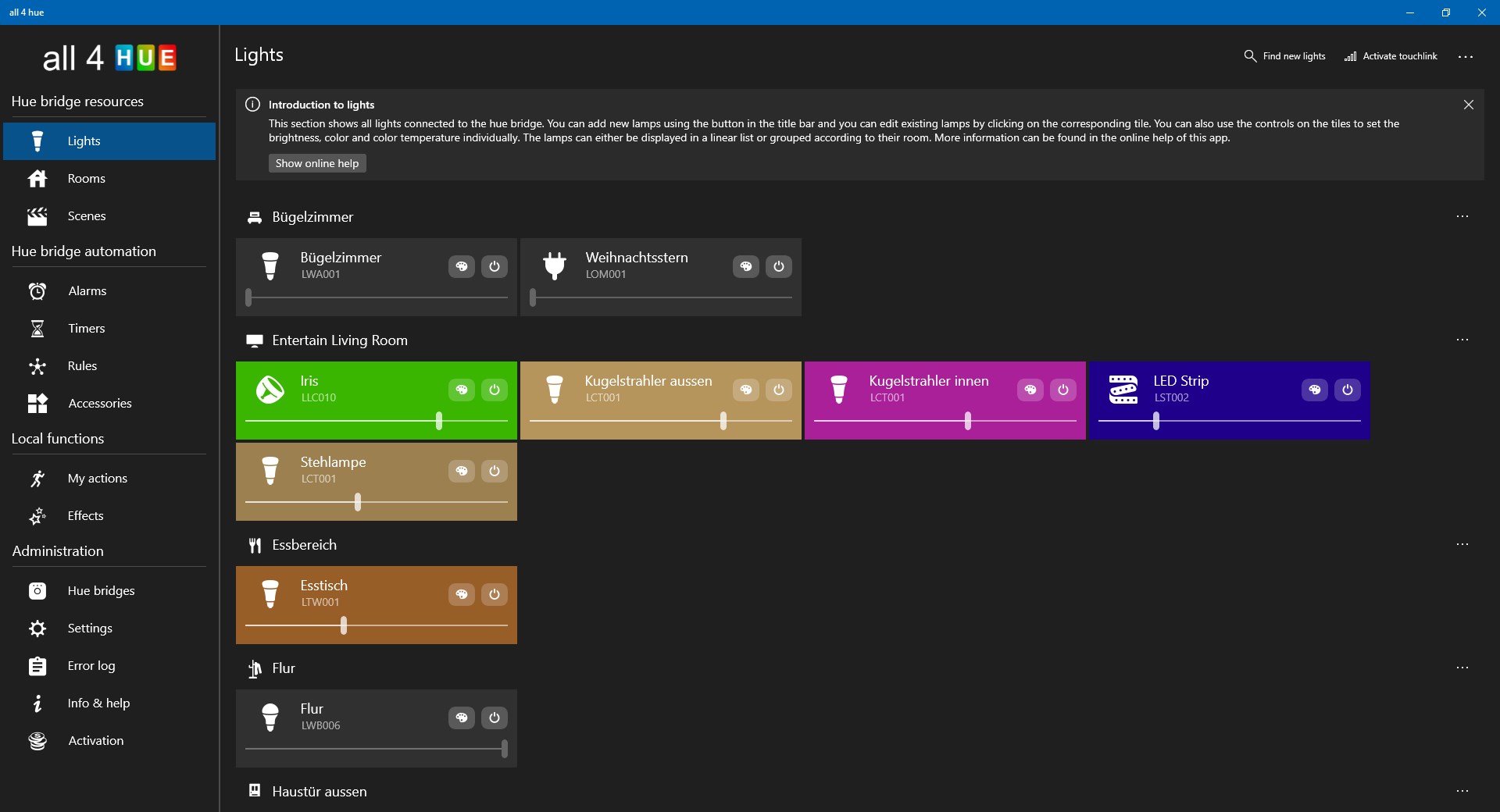
Task: Open the Effects section
Action: point(86,515)
